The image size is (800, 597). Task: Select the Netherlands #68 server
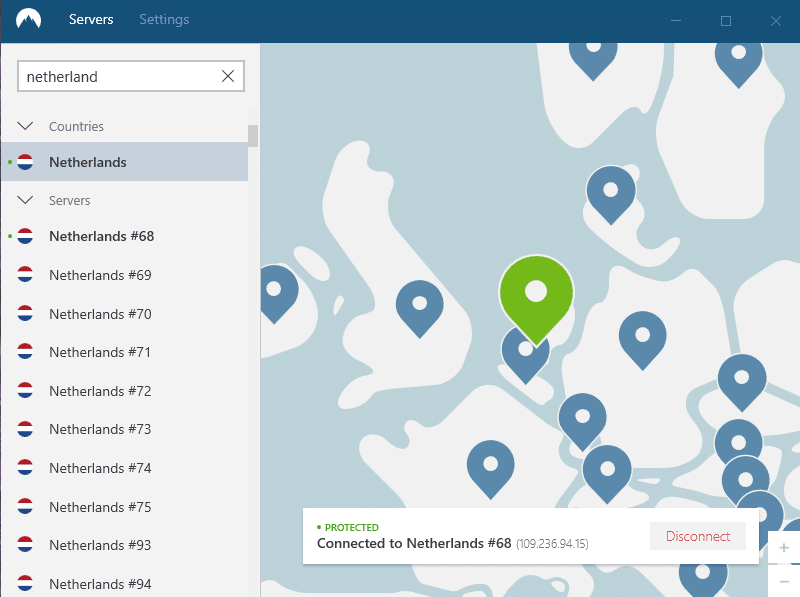[x=124, y=236]
